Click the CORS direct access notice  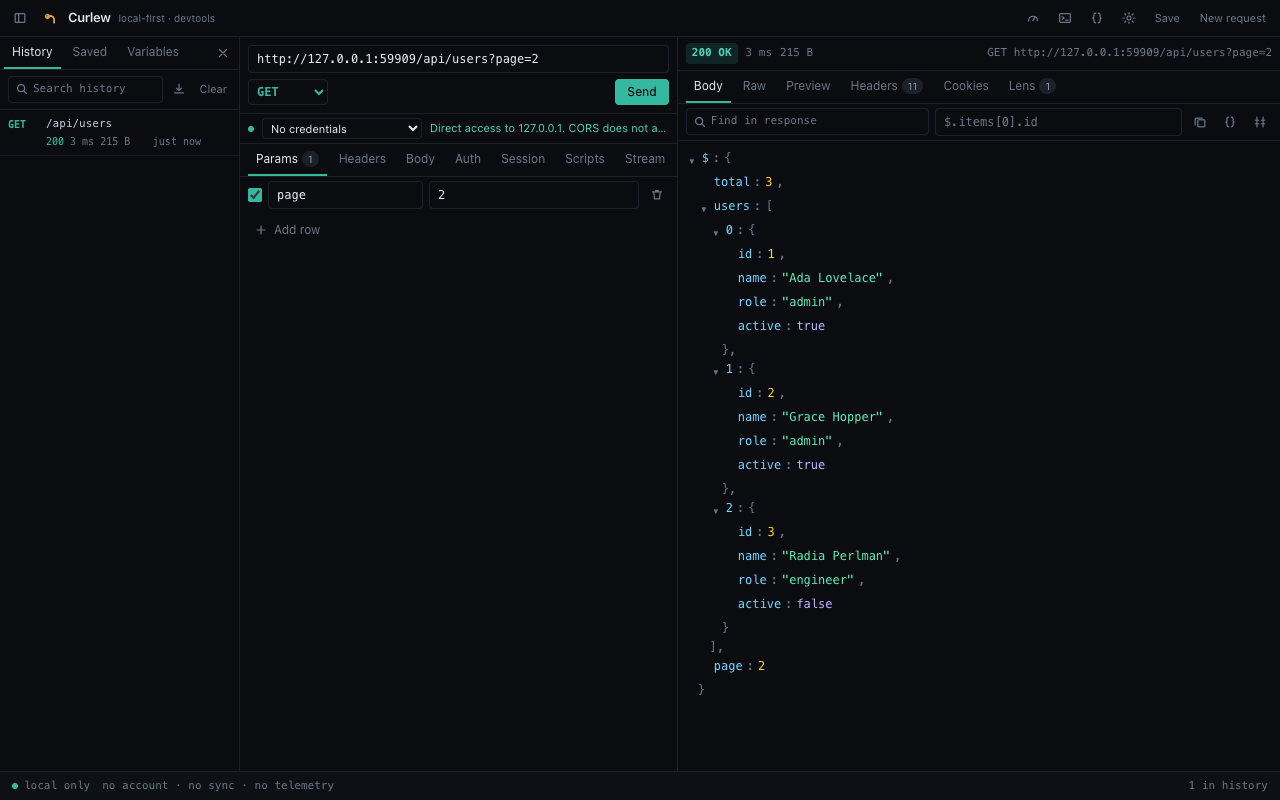548,129
